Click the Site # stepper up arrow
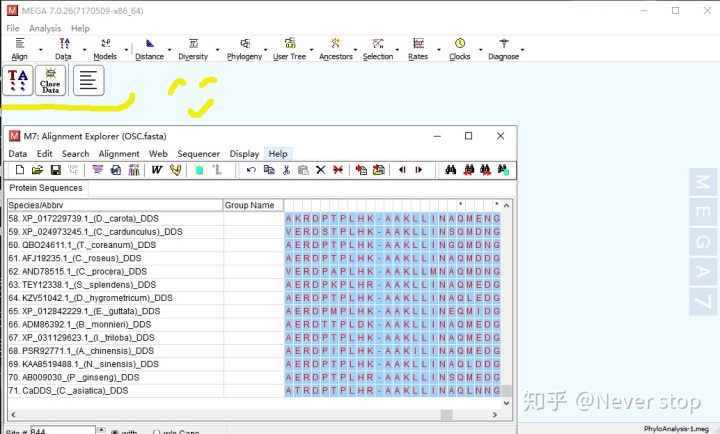720x434 pixels. coord(101,430)
